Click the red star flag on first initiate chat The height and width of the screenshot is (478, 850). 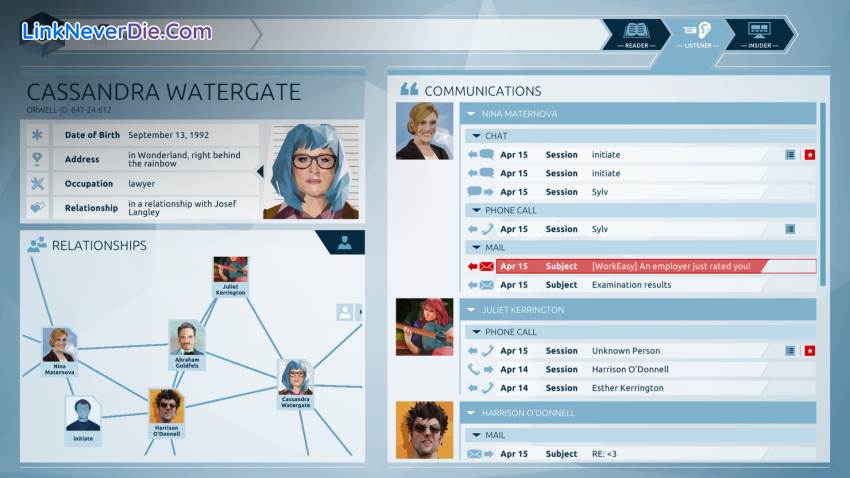click(809, 155)
